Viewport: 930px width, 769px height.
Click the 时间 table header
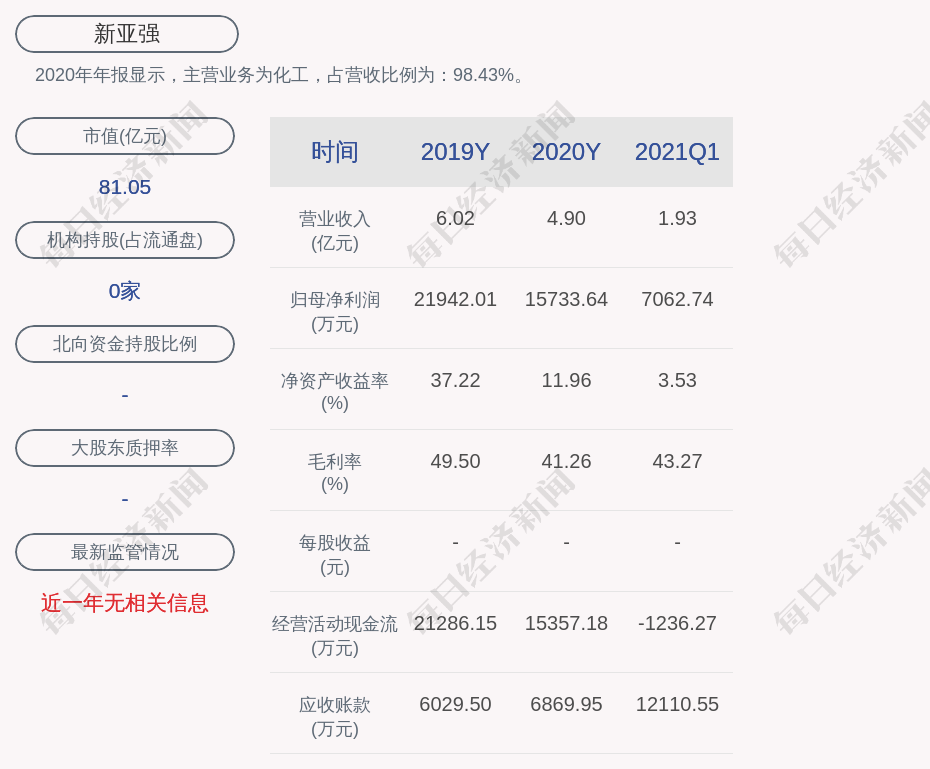335,152
